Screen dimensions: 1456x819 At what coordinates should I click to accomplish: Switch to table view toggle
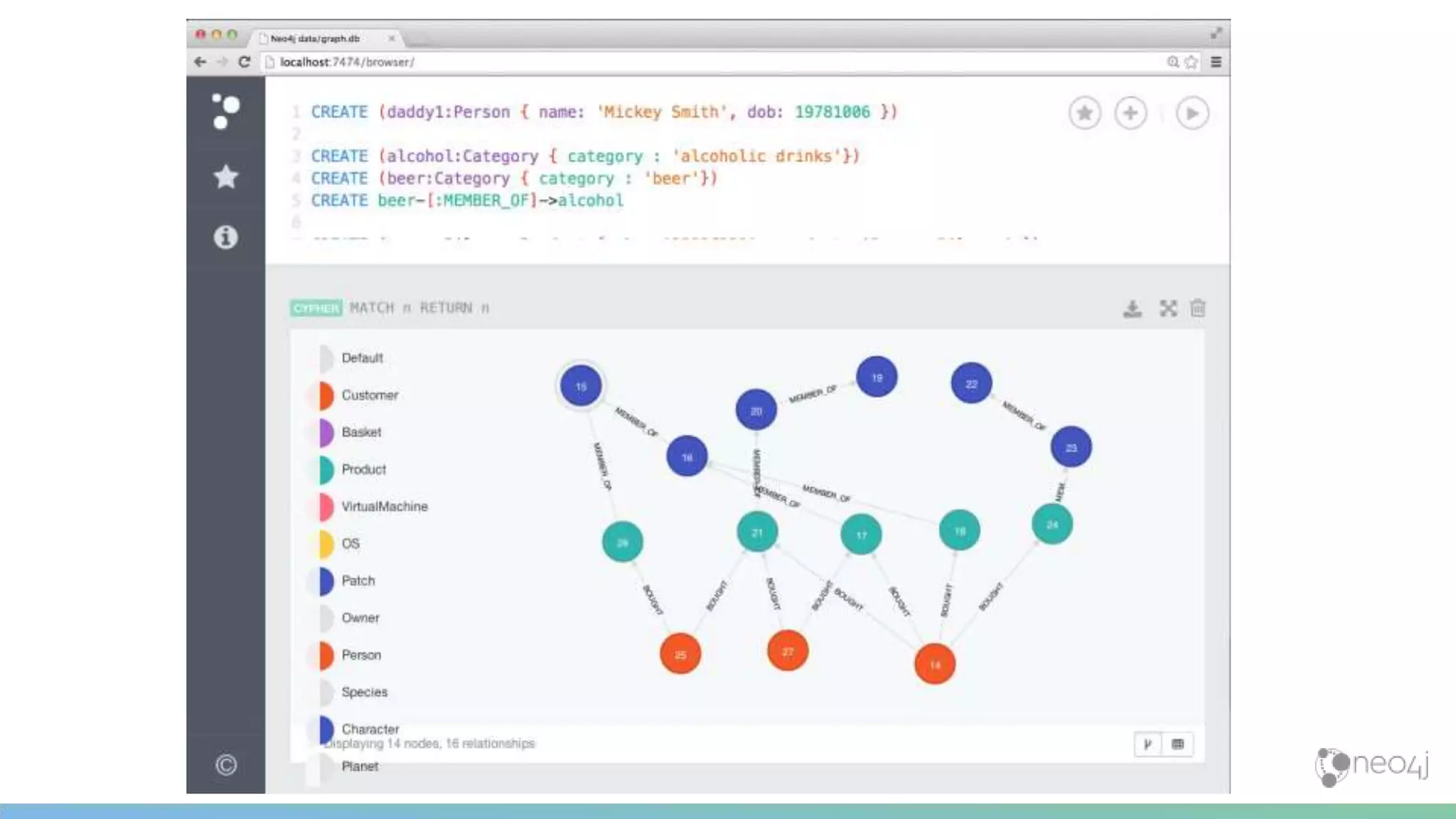[x=1177, y=744]
